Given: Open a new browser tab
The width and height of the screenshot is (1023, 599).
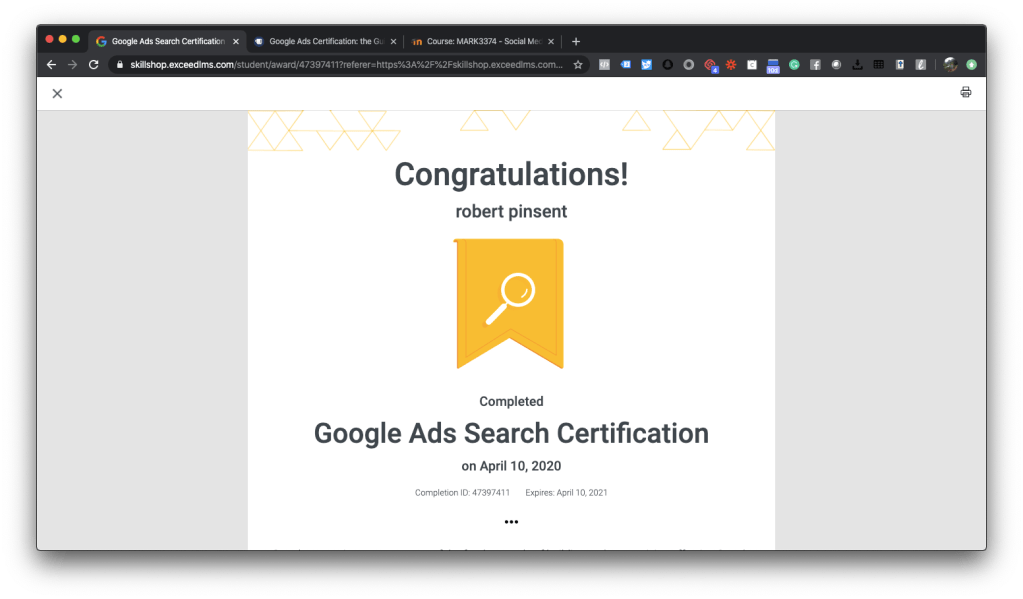Looking at the screenshot, I should 576,41.
